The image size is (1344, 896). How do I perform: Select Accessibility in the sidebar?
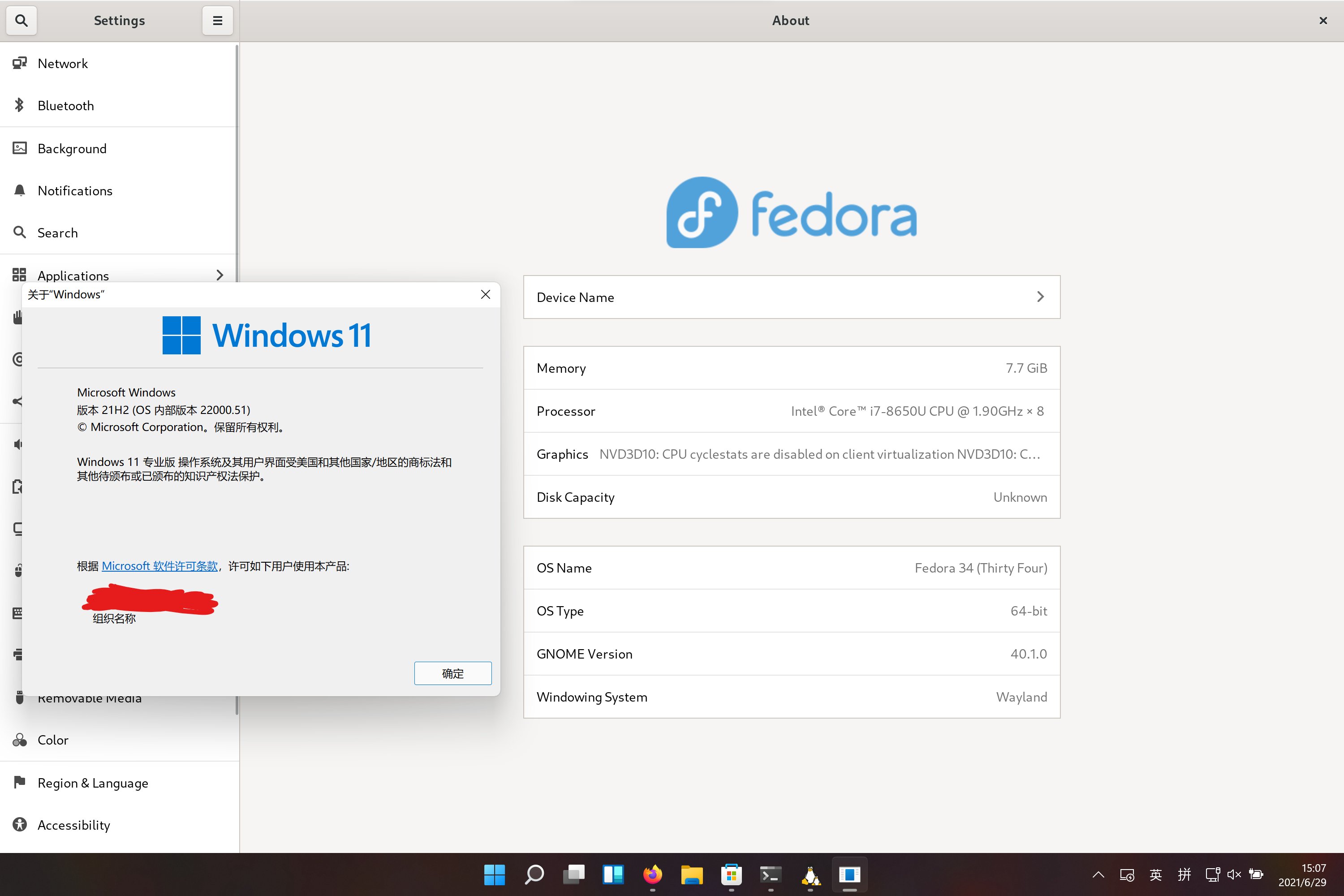120,825
